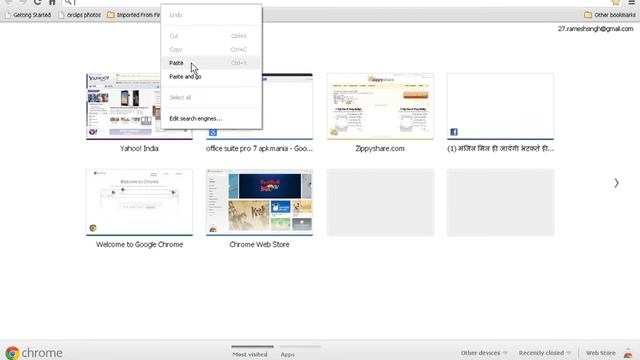Open the Web Store link
This screenshot has height=360, width=640.
click(x=600, y=353)
